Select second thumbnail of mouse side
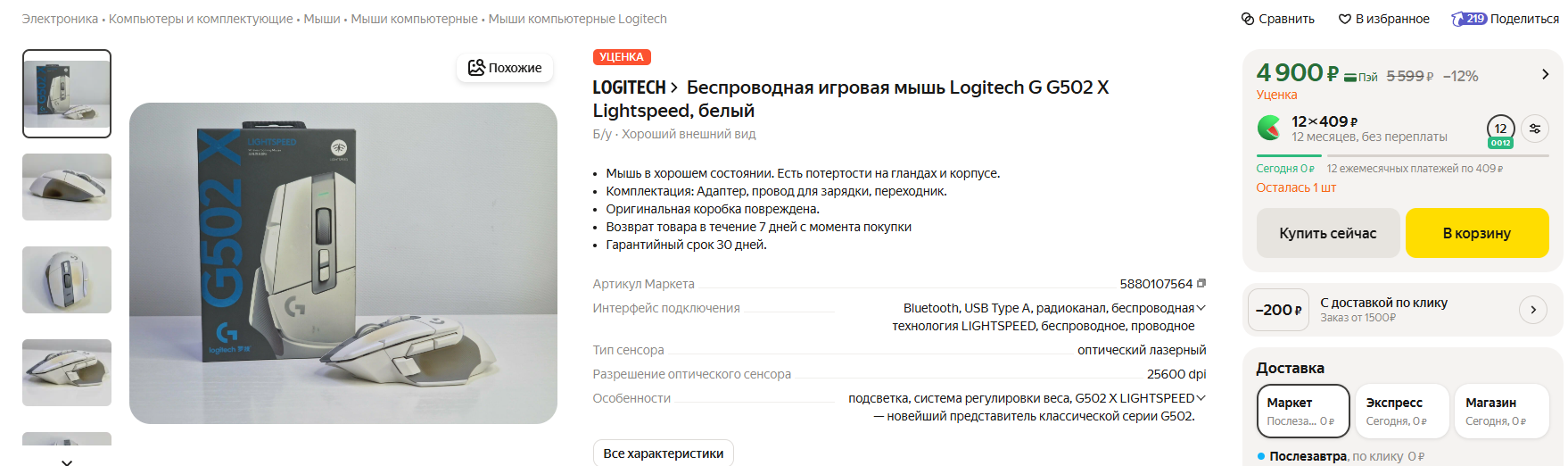 67,187
